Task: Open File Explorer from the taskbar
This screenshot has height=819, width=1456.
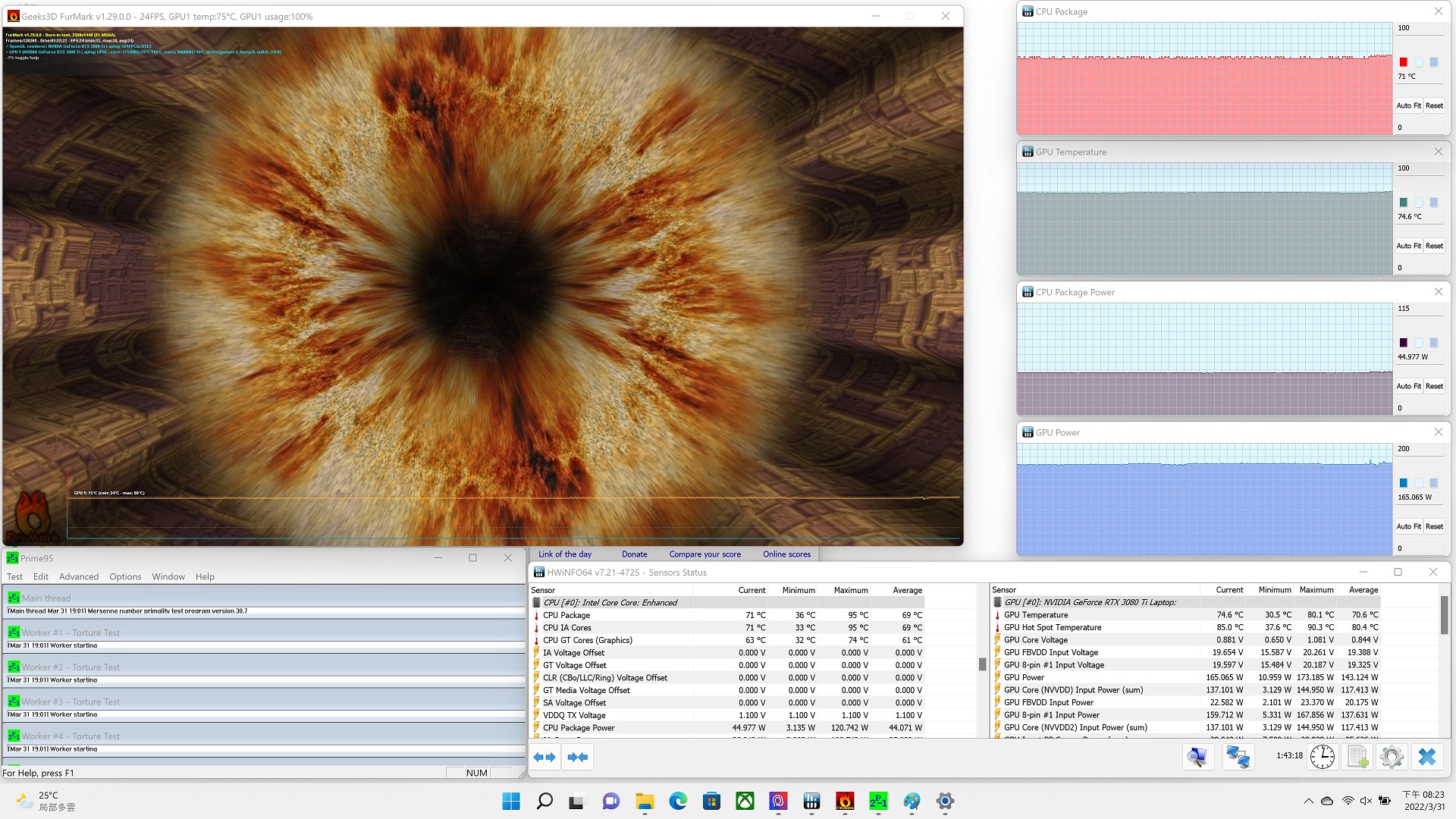Action: (x=645, y=801)
